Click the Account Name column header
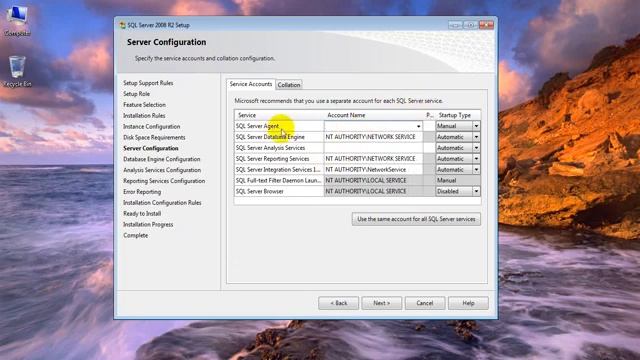 point(373,116)
